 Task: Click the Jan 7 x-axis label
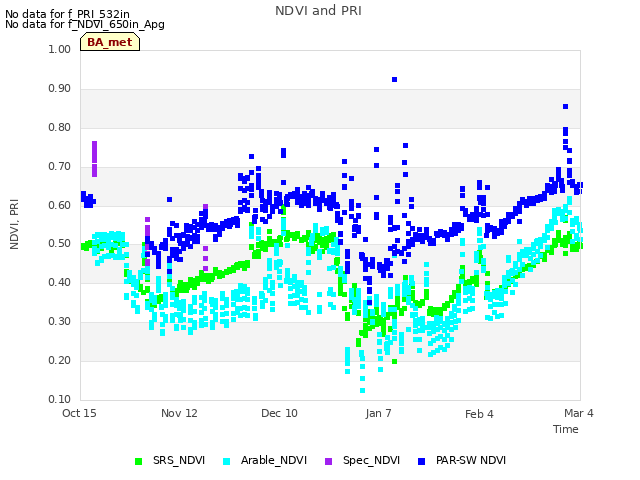point(378,413)
